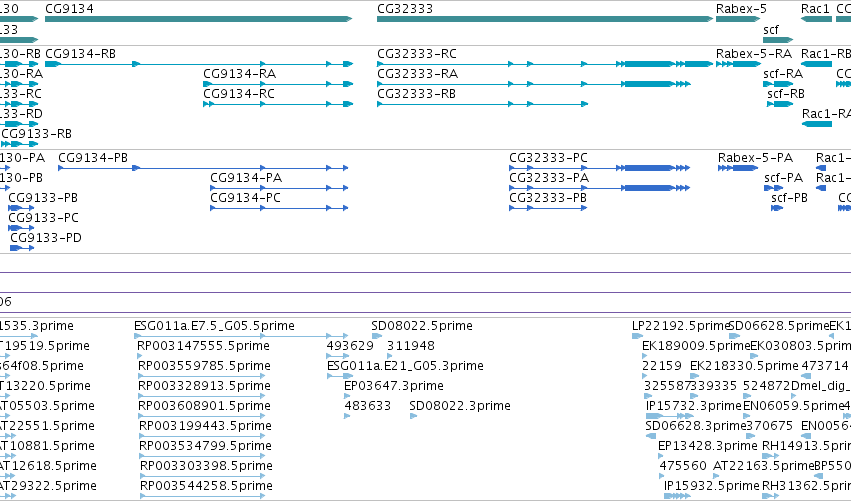Select transcript CG9134-RB
This screenshot has width=851, height=501.
199,64
